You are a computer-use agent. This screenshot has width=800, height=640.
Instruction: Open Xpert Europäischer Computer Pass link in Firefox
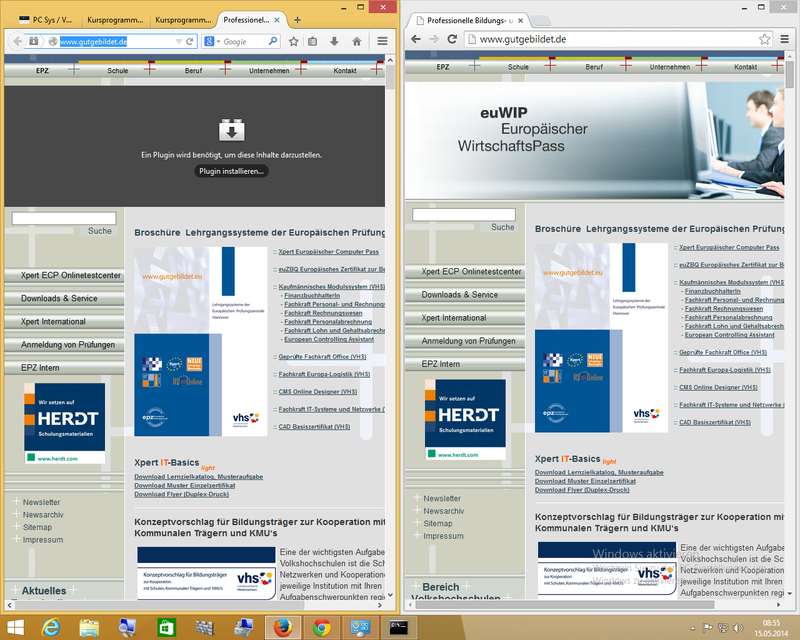pyautogui.click(x=328, y=252)
